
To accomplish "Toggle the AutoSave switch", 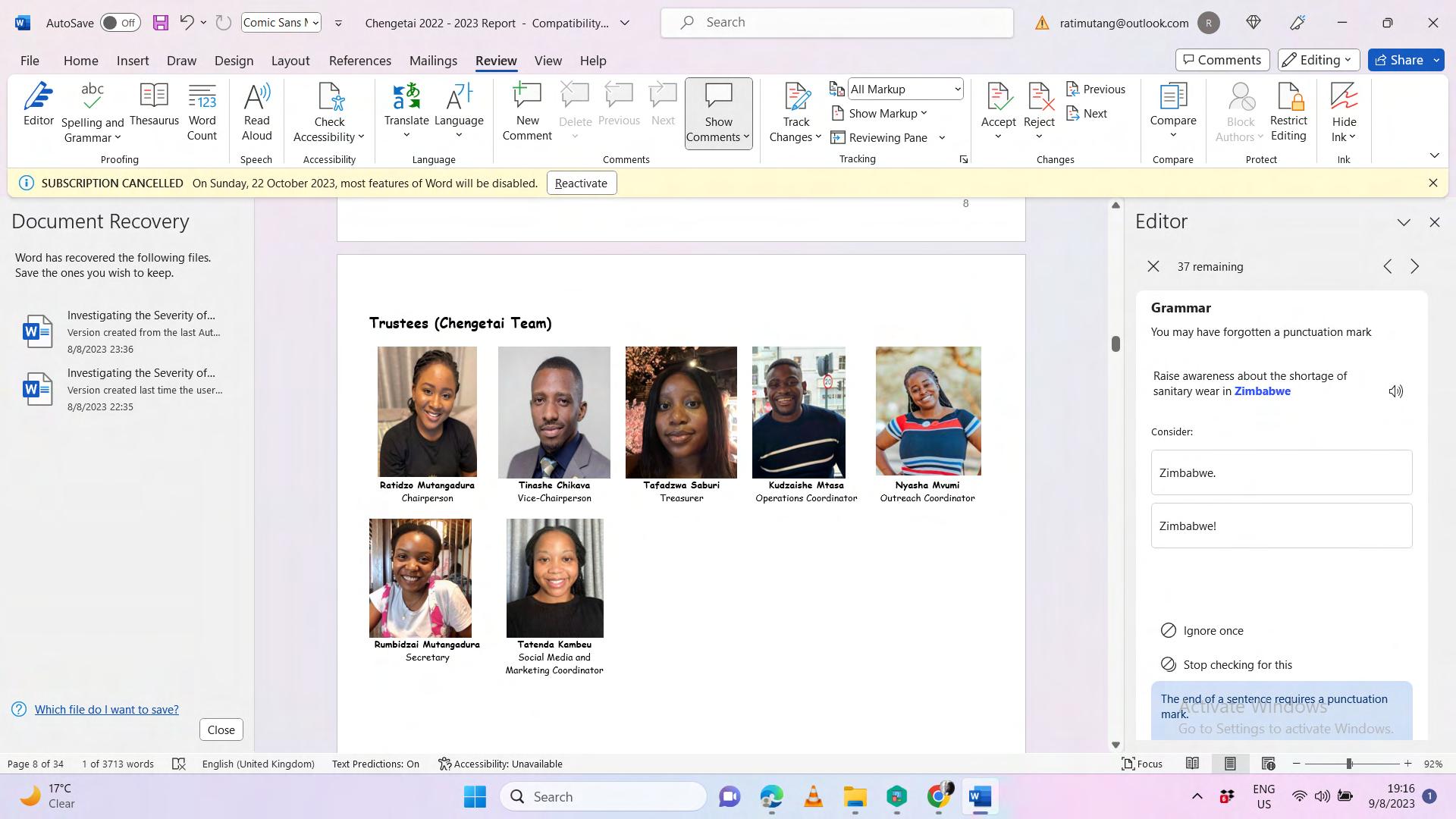I will pyautogui.click(x=120, y=23).
